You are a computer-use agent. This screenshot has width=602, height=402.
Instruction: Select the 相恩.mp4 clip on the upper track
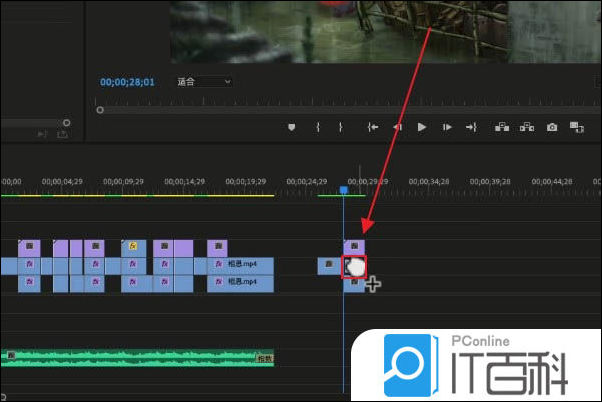point(240,265)
